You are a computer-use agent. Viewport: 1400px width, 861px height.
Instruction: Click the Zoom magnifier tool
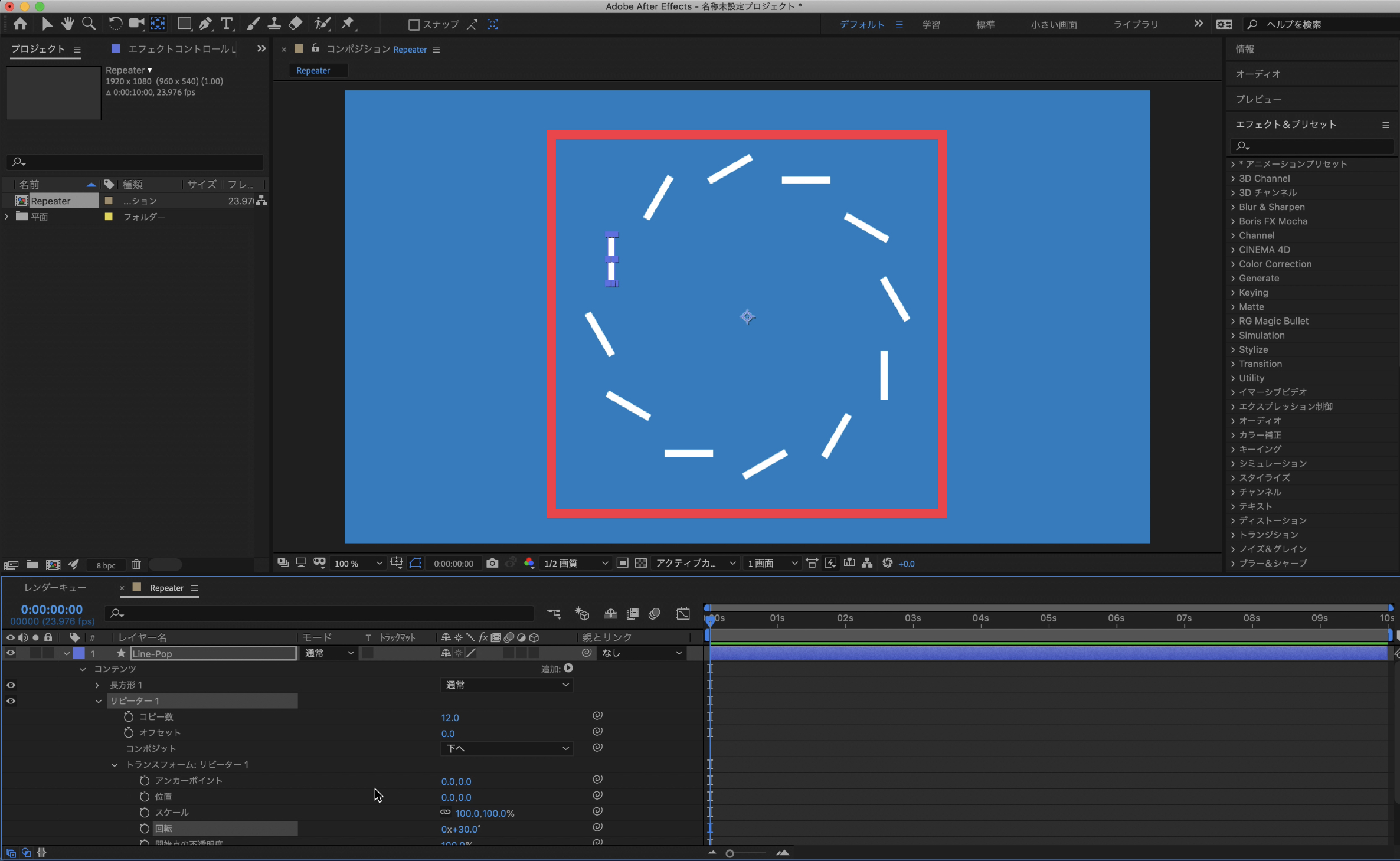pos(89,24)
